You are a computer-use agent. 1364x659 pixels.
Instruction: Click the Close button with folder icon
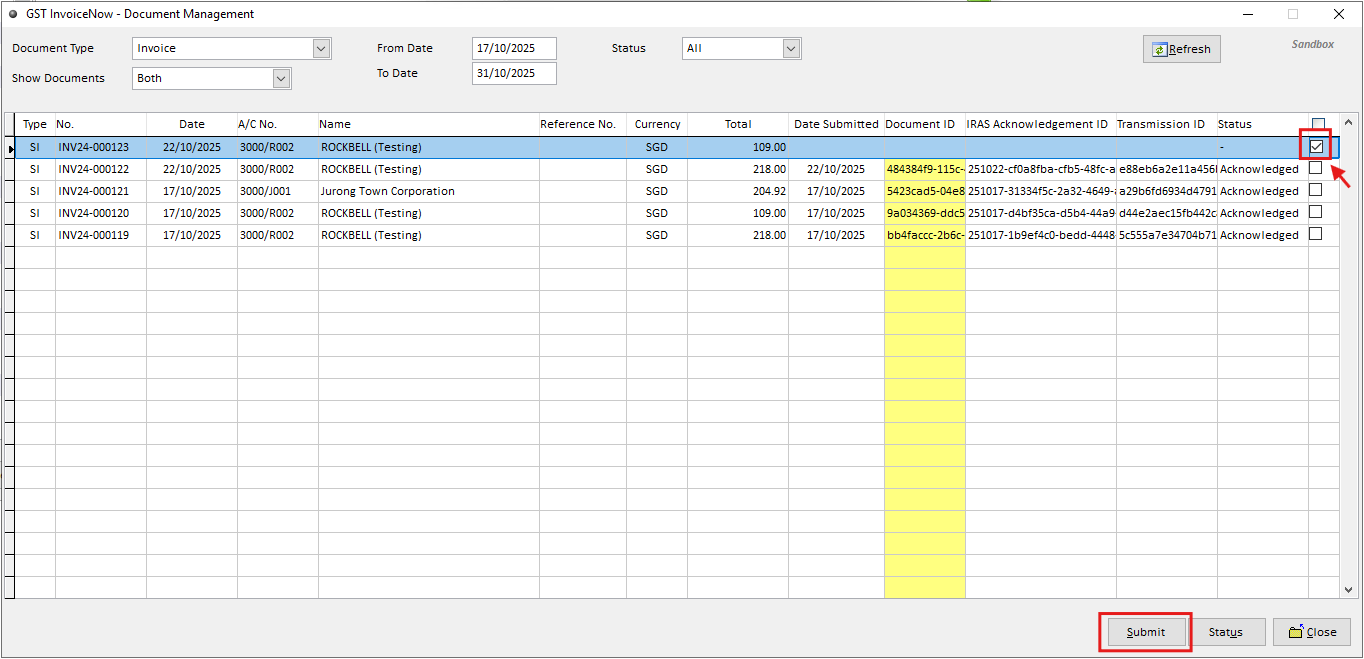[1312, 632]
